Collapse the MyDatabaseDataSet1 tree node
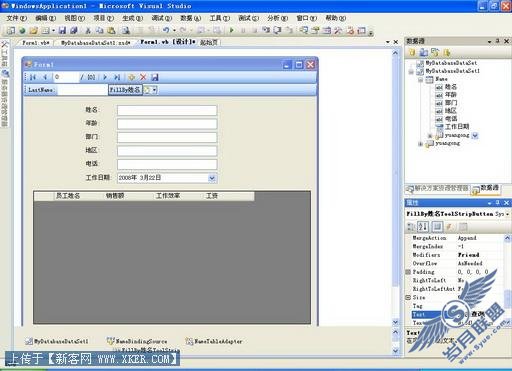The width and height of the screenshot is (512, 371). (x=411, y=71)
